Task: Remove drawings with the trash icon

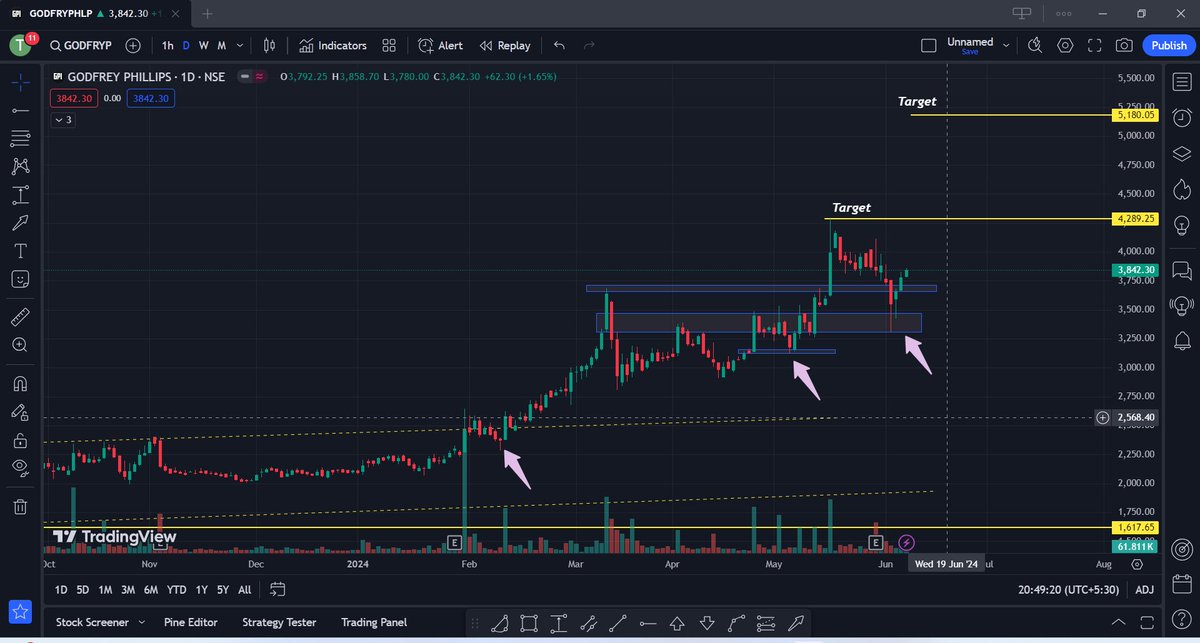Action: click(x=20, y=506)
